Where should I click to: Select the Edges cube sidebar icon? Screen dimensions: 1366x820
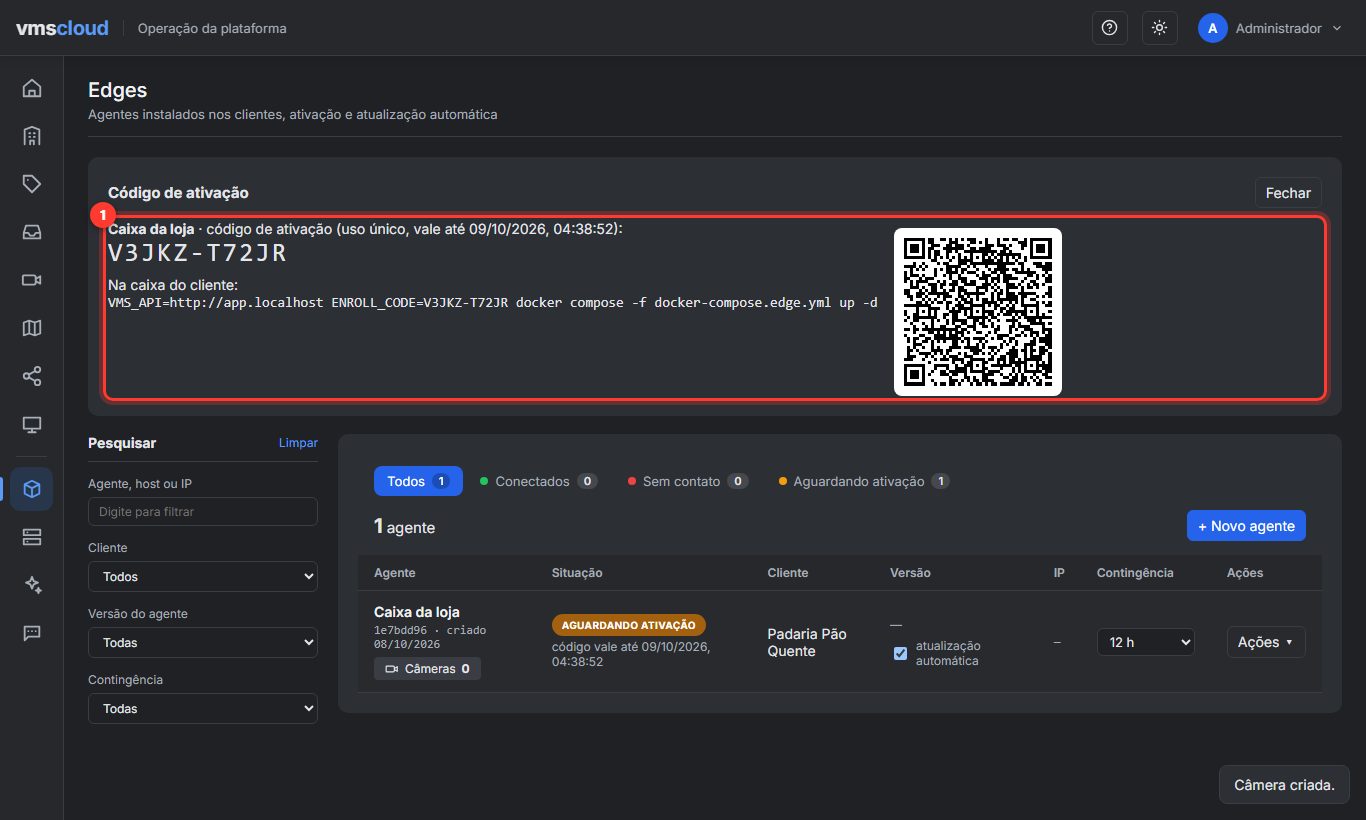[x=32, y=489]
